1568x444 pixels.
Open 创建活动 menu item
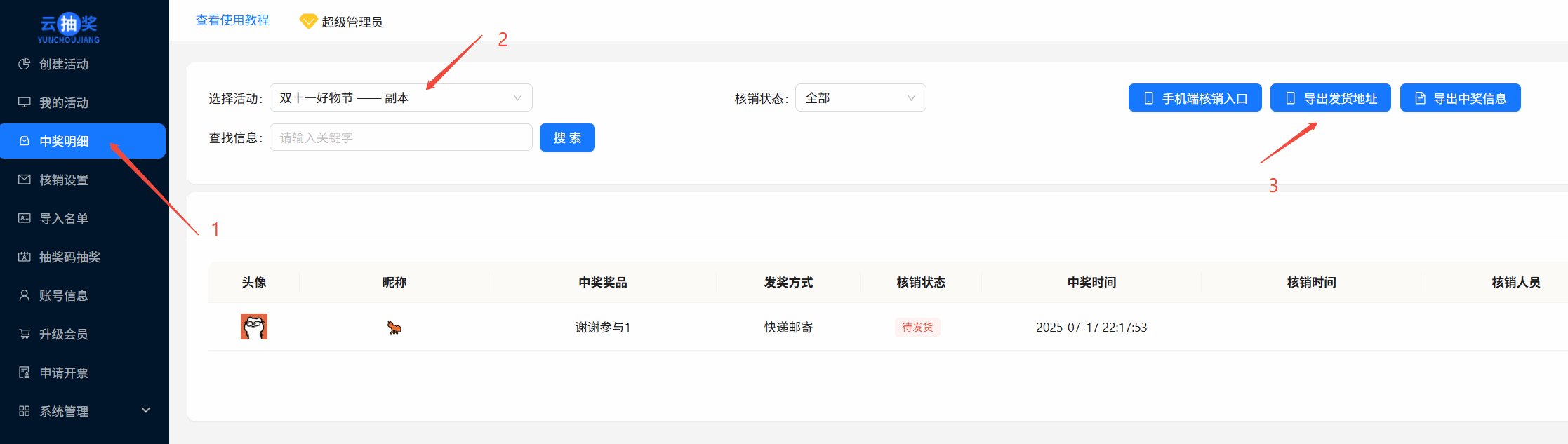[83, 64]
